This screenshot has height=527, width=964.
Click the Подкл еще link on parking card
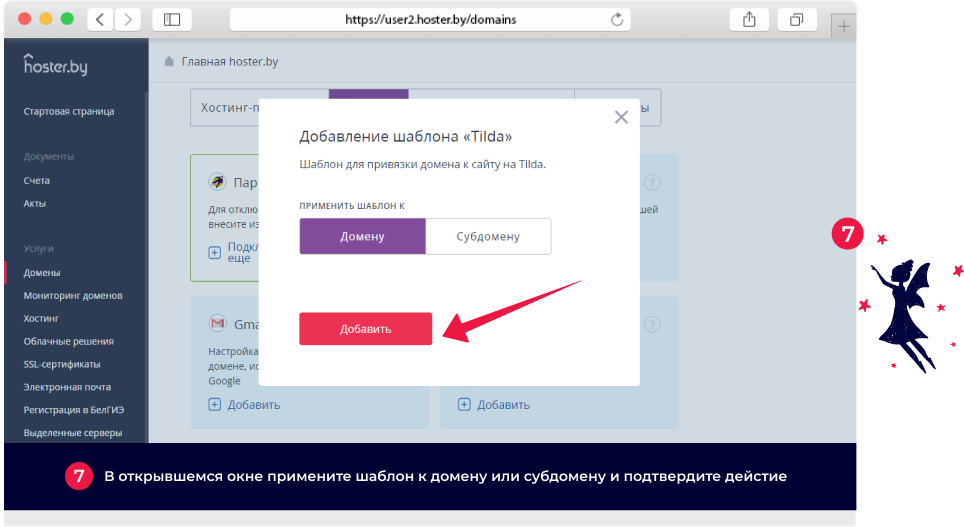click(243, 252)
